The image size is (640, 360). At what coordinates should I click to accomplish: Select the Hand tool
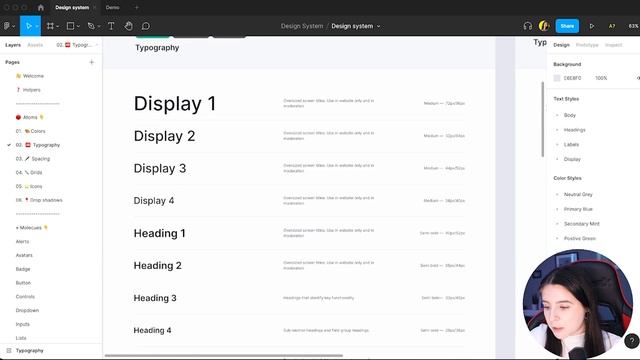[129, 26]
